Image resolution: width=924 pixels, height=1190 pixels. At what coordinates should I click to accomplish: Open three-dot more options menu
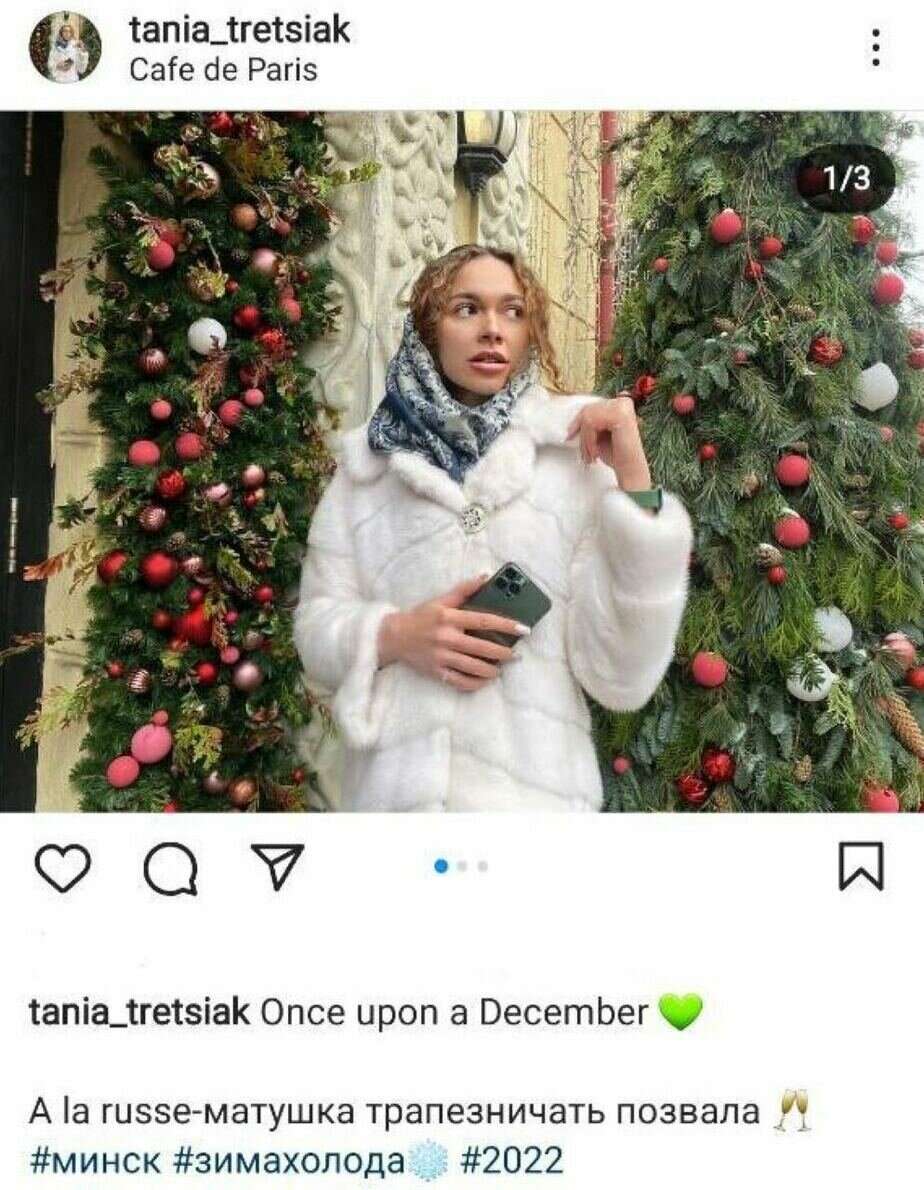[875, 48]
